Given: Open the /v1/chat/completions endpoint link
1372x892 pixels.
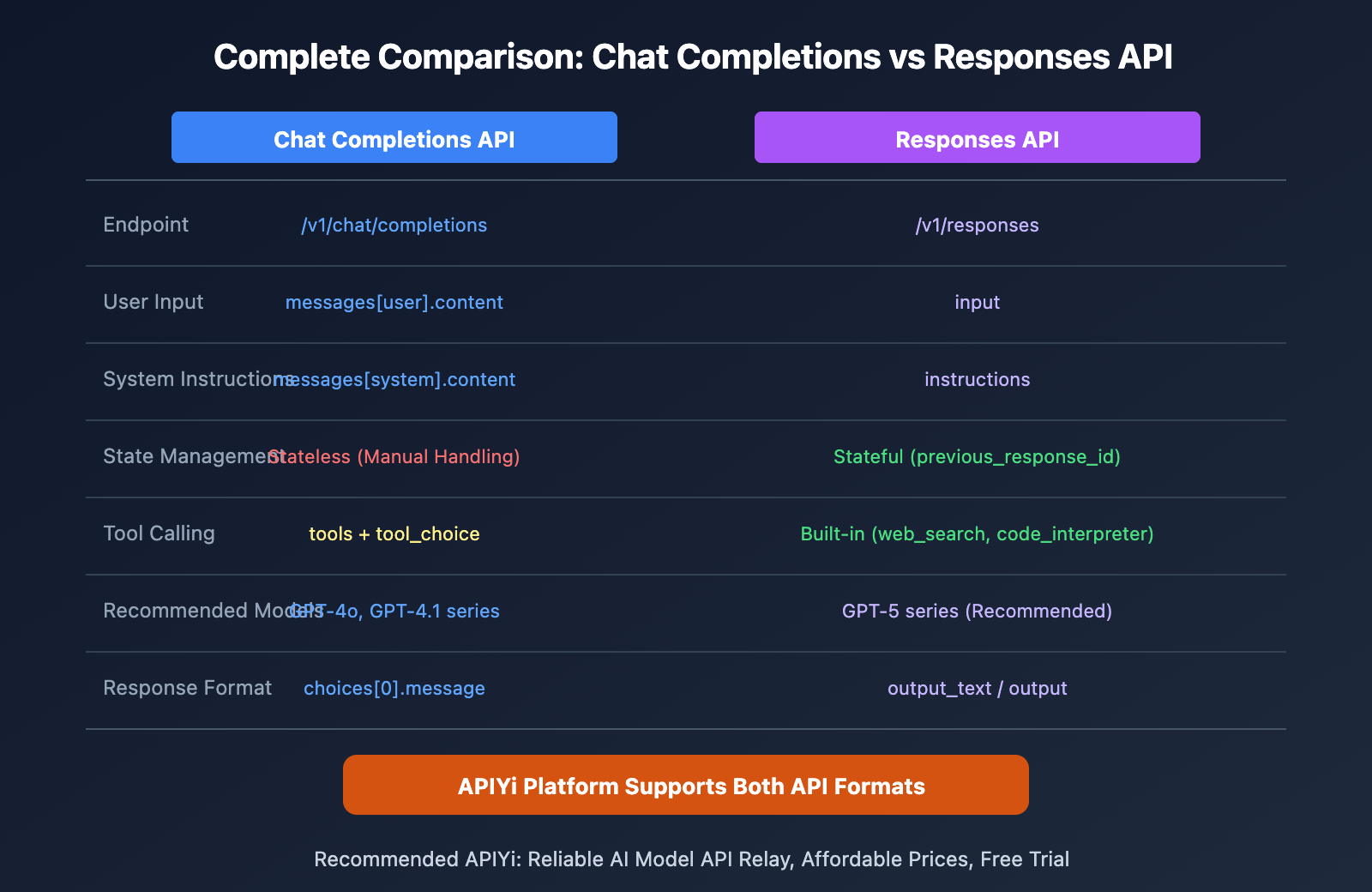Looking at the screenshot, I should (394, 225).
